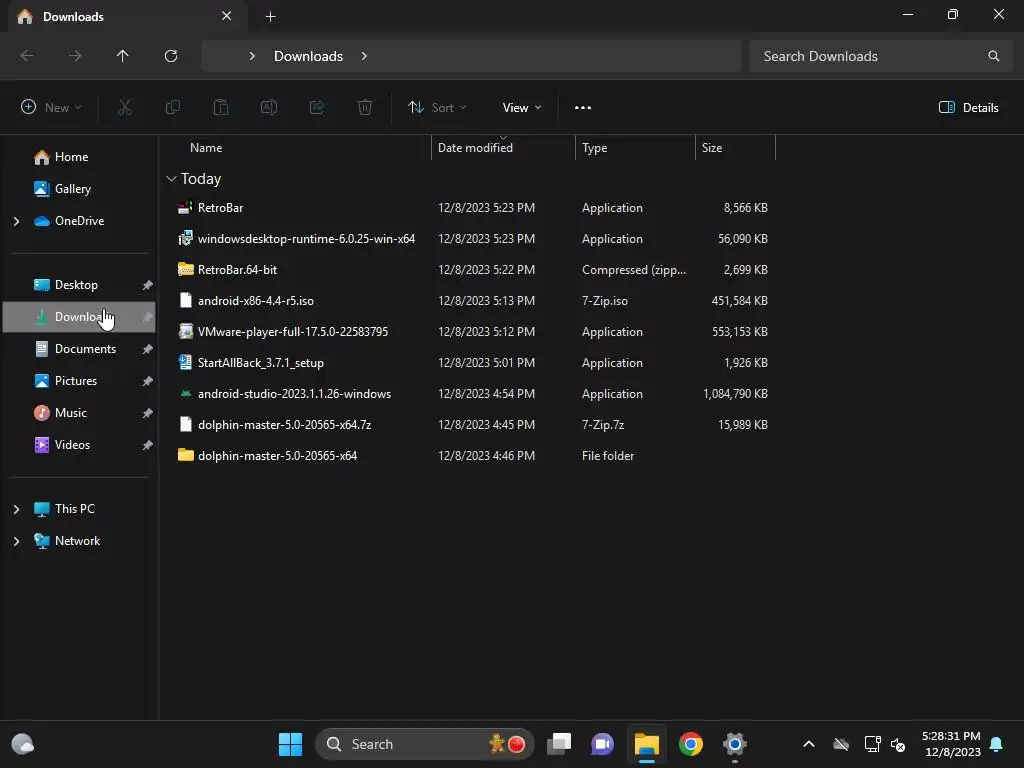Open weather widget on taskbar

(x=23, y=744)
